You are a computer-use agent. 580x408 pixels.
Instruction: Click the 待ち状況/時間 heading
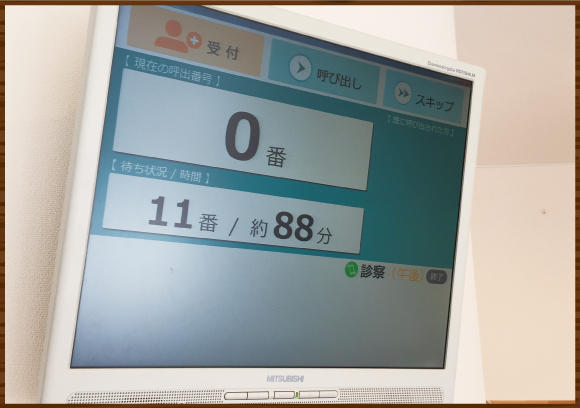click(161, 172)
